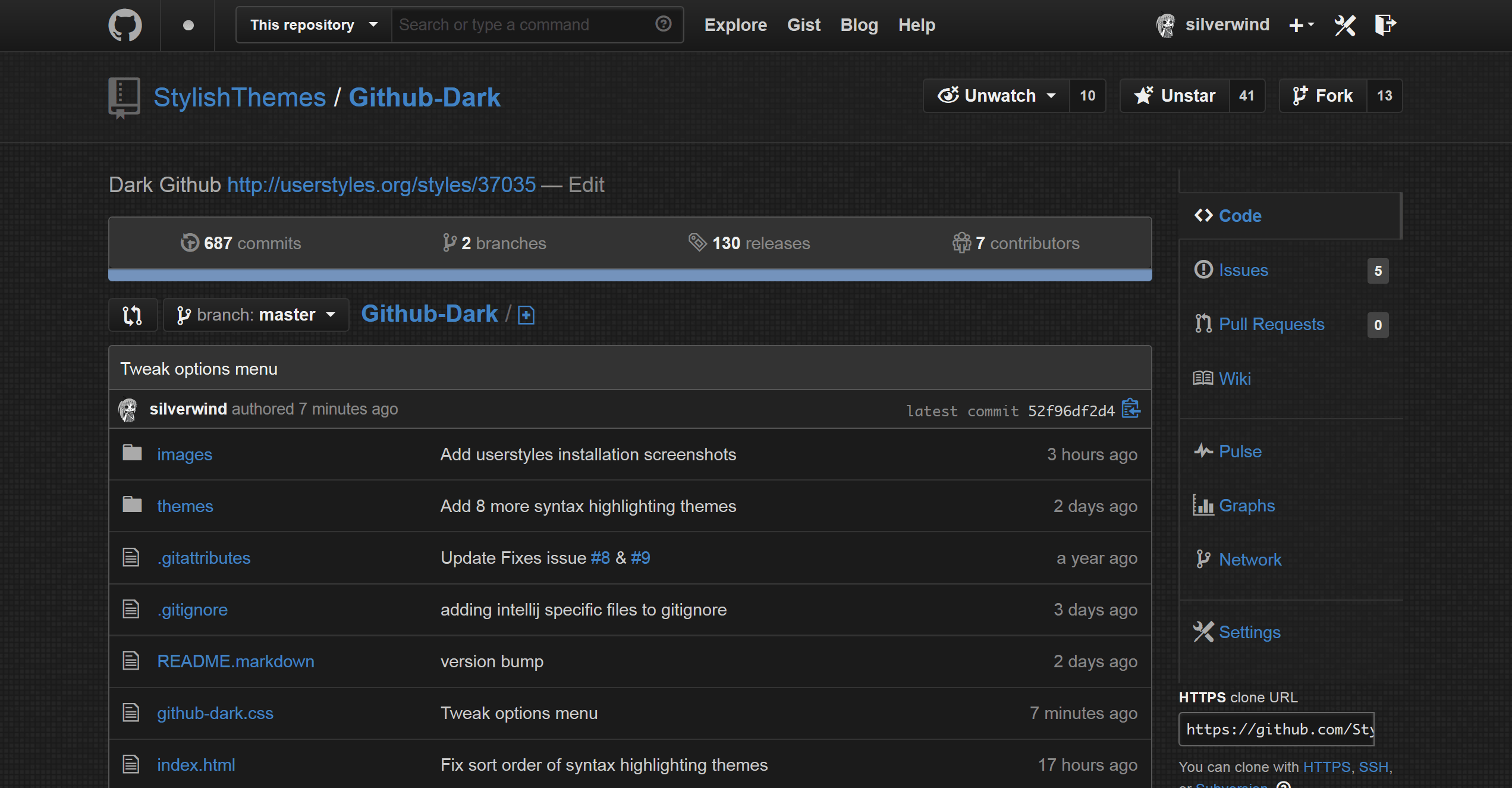Open the Settings tools icon in sidebar
This screenshot has height=788, width=1512.
[x=1203, y=632]
